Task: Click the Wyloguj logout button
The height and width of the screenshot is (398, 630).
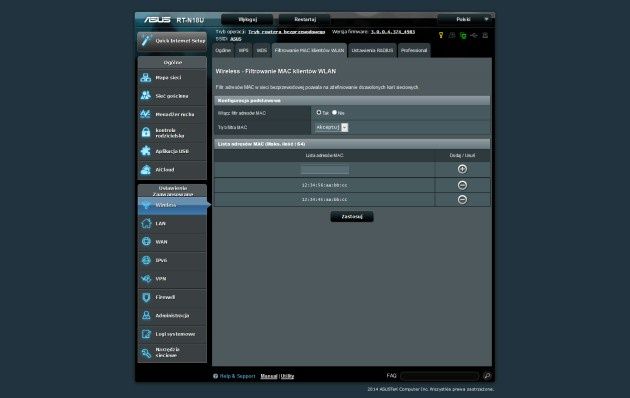Action: click(247, 19)
